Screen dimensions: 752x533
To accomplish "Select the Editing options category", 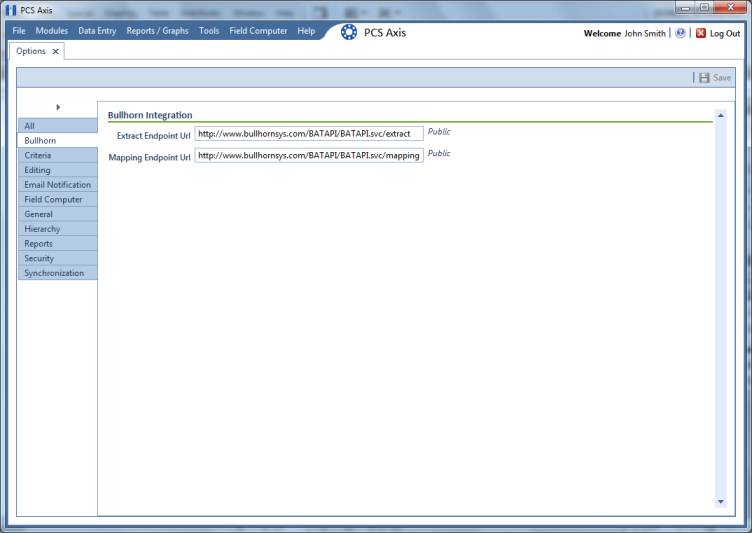I will pos(58,170).
